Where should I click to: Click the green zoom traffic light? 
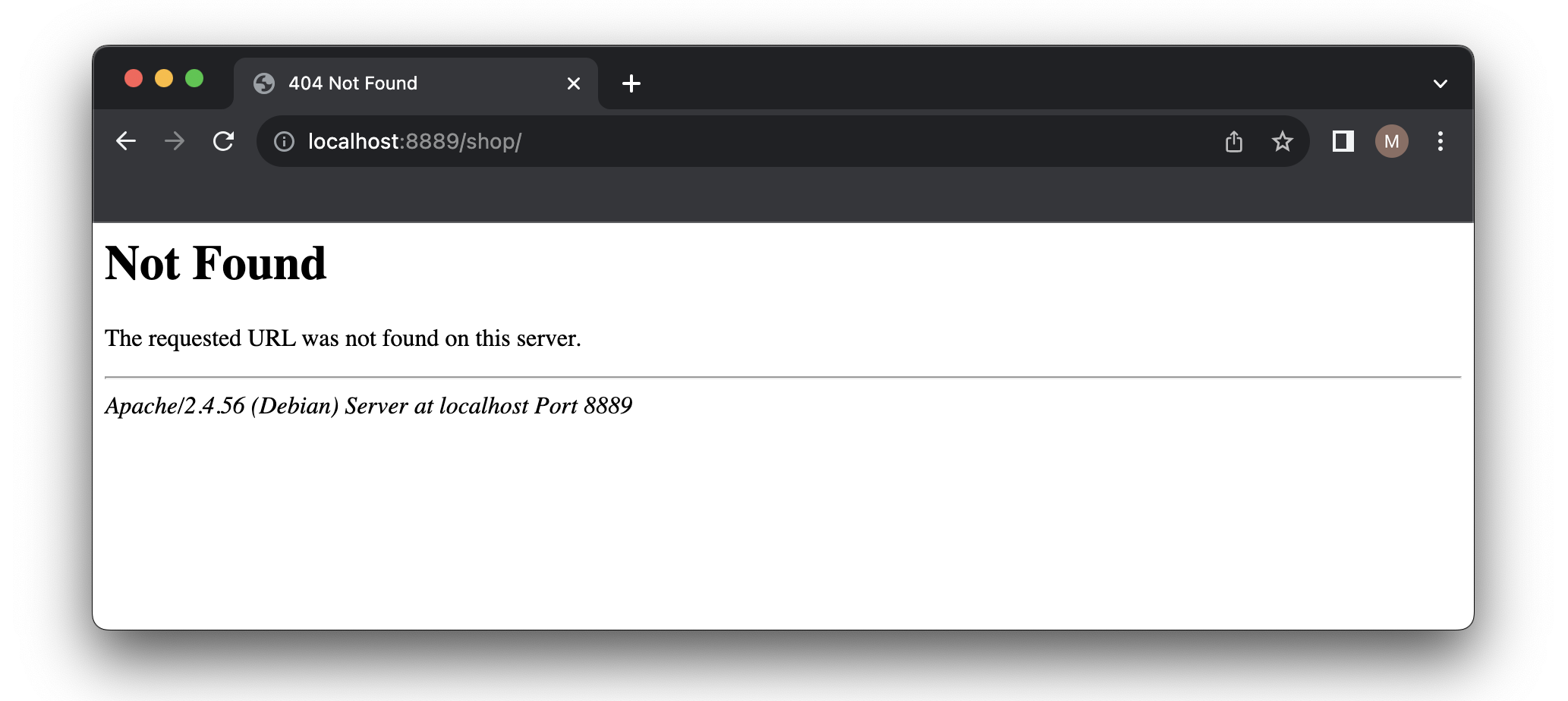point(196,77)
